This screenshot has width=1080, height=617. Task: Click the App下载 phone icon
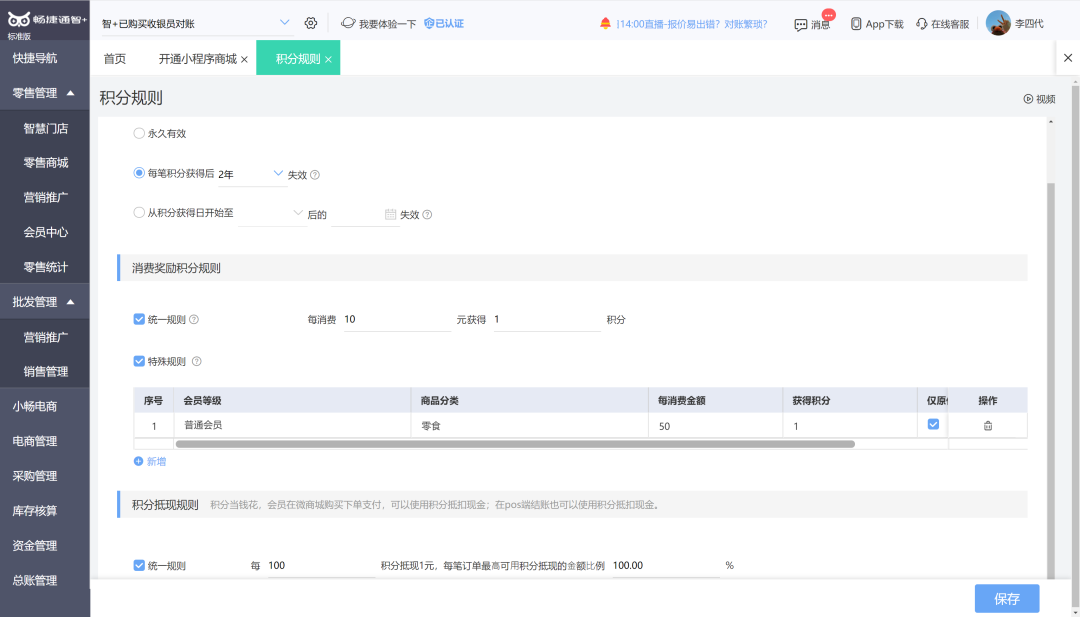[855, 23]
